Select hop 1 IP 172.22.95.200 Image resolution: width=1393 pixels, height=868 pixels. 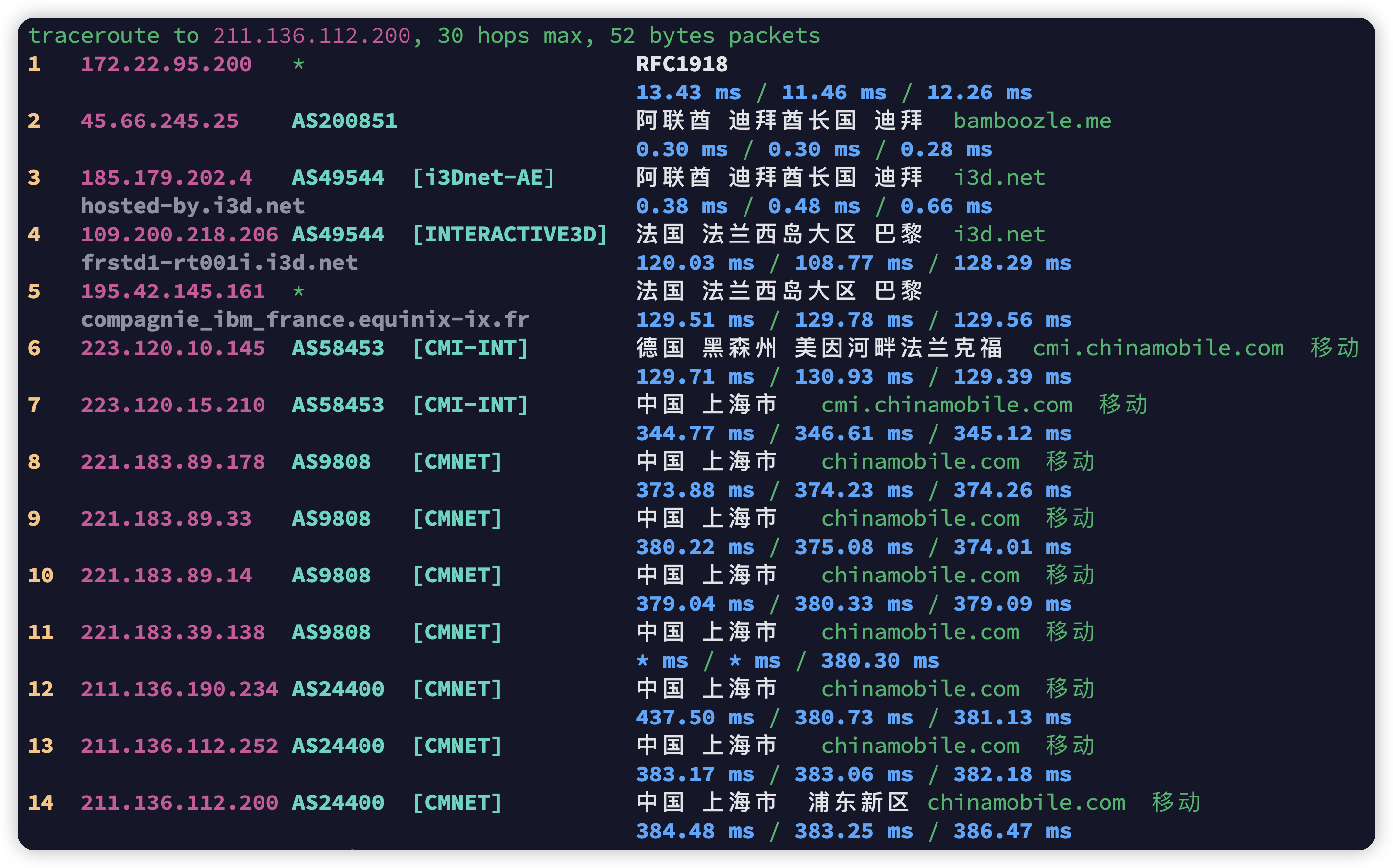[167, 64]
